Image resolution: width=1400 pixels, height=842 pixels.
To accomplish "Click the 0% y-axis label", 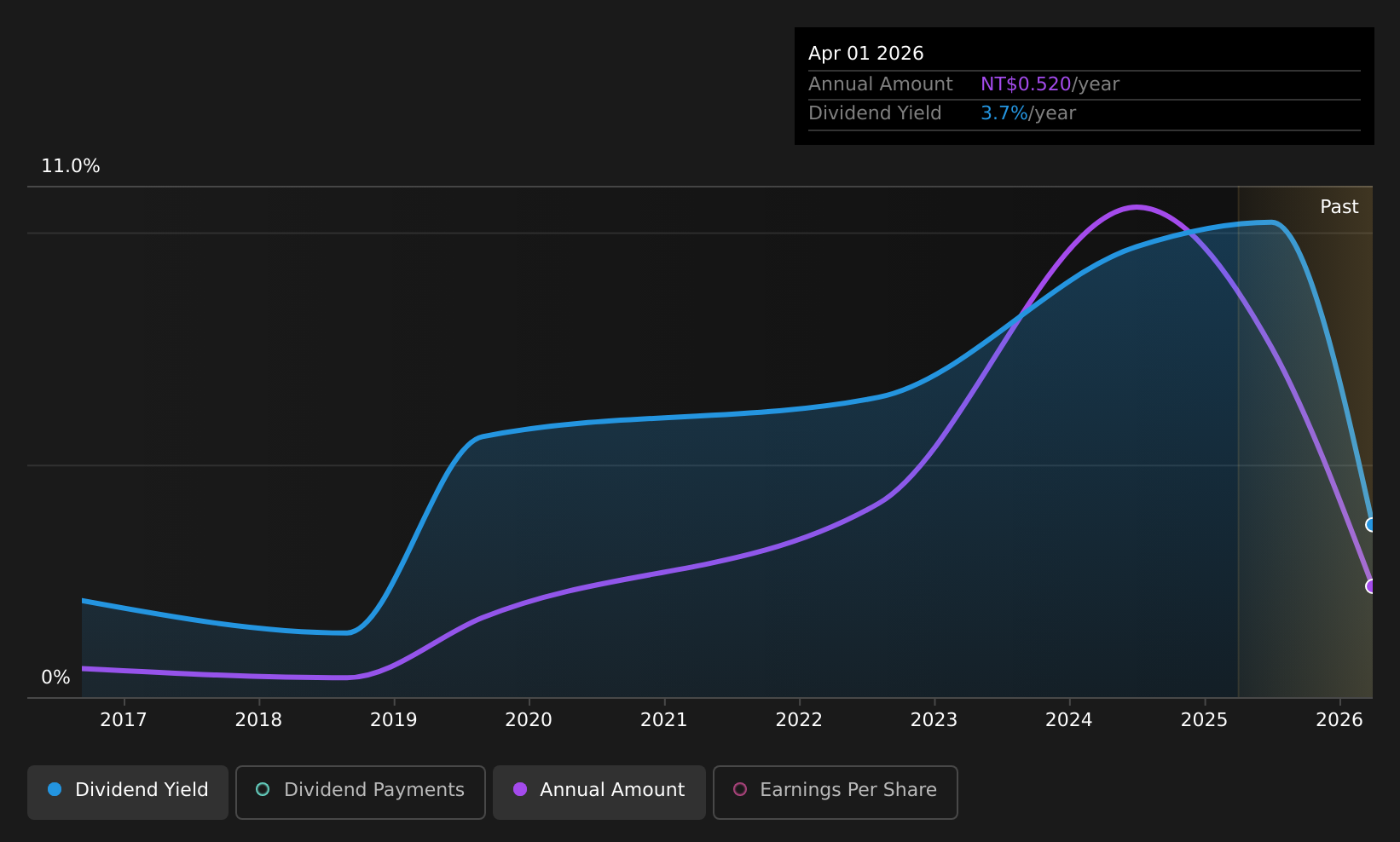I will pos(55,678).
